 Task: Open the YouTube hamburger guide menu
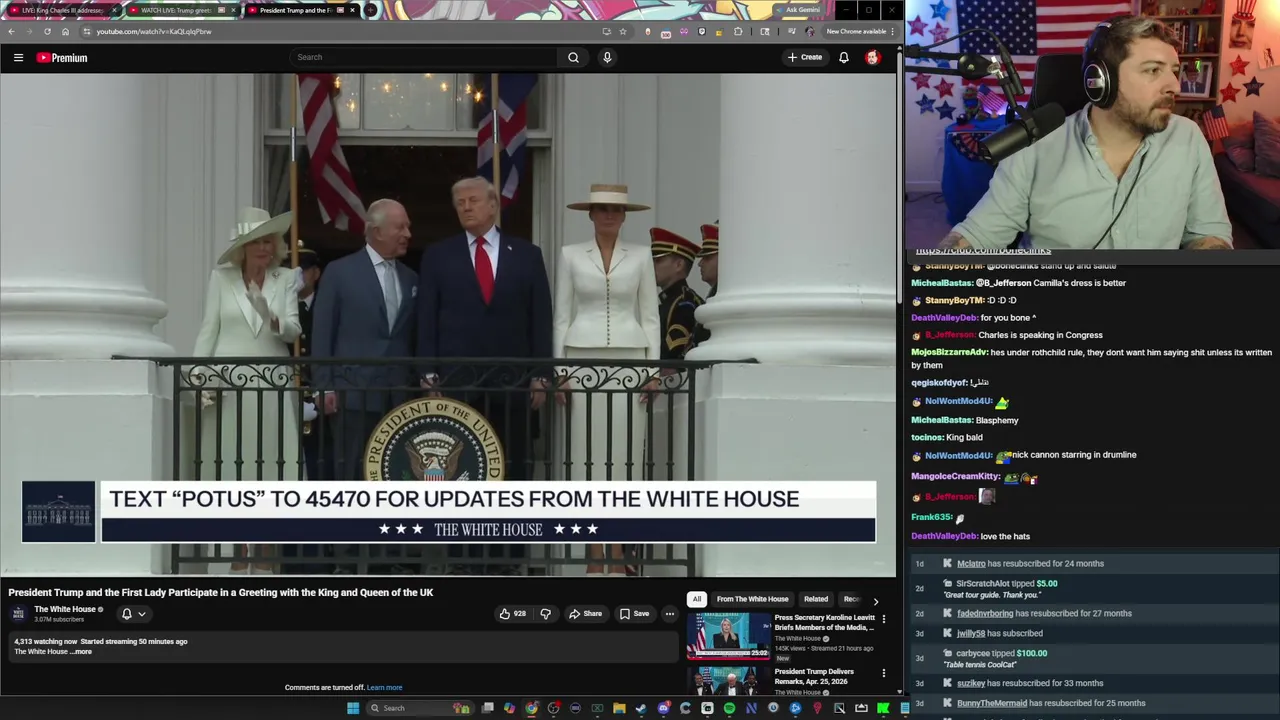coord(18,57)
